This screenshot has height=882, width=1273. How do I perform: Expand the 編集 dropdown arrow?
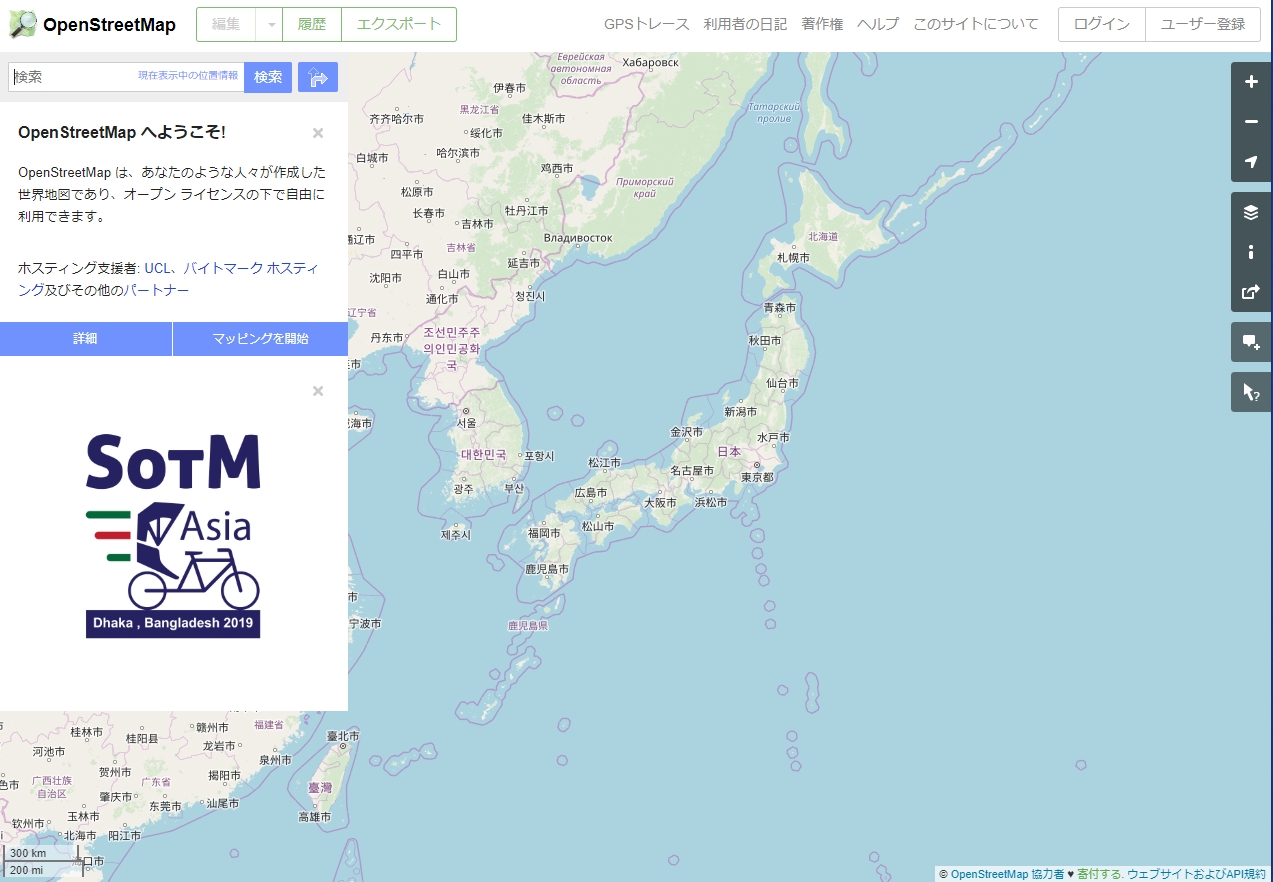pos(270,24)
